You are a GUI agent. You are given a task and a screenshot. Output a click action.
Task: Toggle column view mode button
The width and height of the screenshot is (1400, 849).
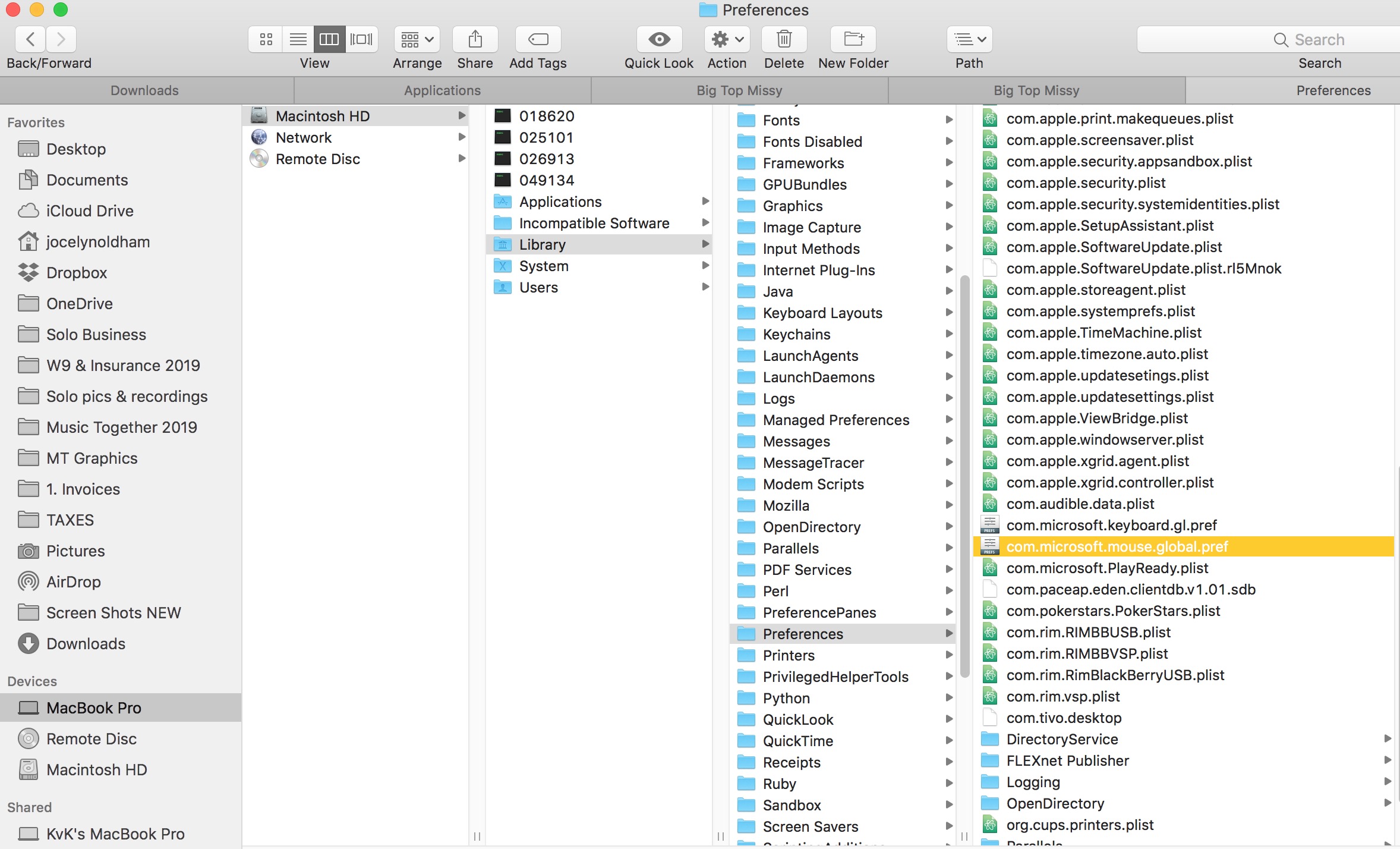pos(329,39)
